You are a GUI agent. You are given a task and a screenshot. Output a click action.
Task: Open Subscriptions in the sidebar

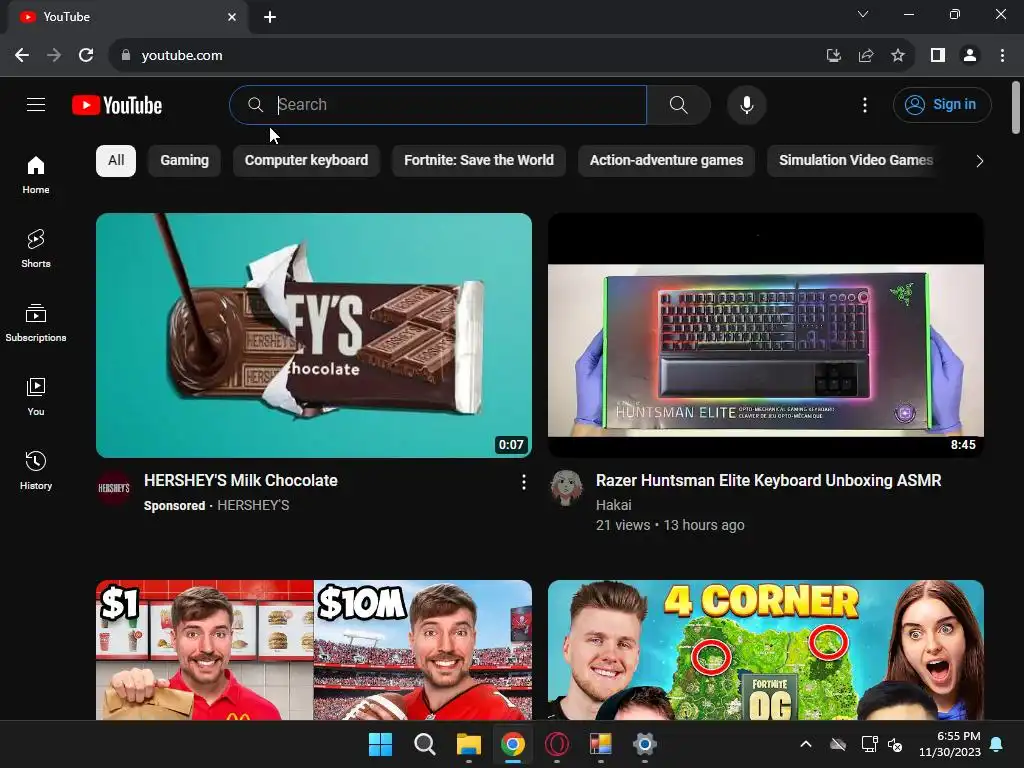[36, 323]
